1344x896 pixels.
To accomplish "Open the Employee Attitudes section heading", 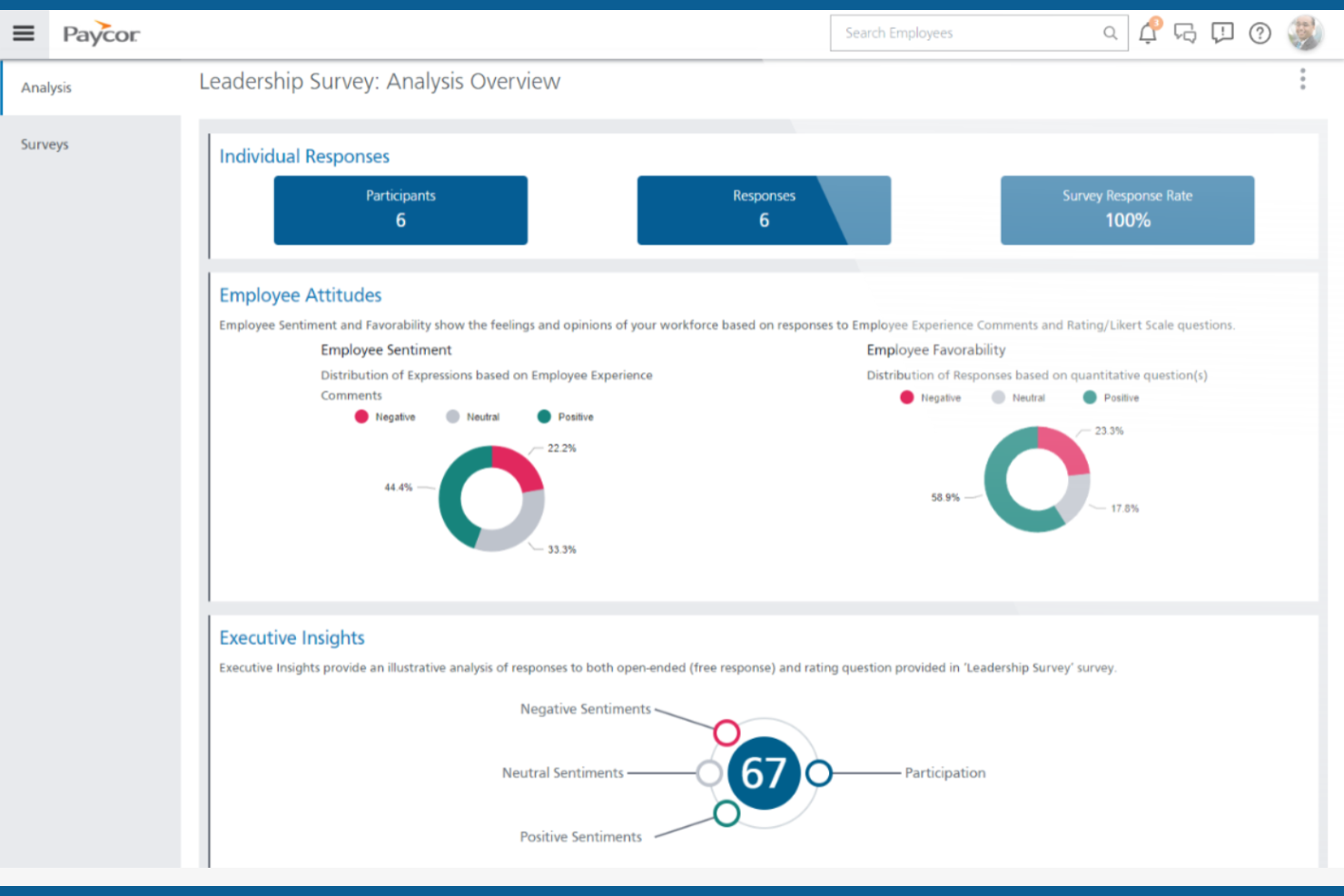I will (301, 295).
